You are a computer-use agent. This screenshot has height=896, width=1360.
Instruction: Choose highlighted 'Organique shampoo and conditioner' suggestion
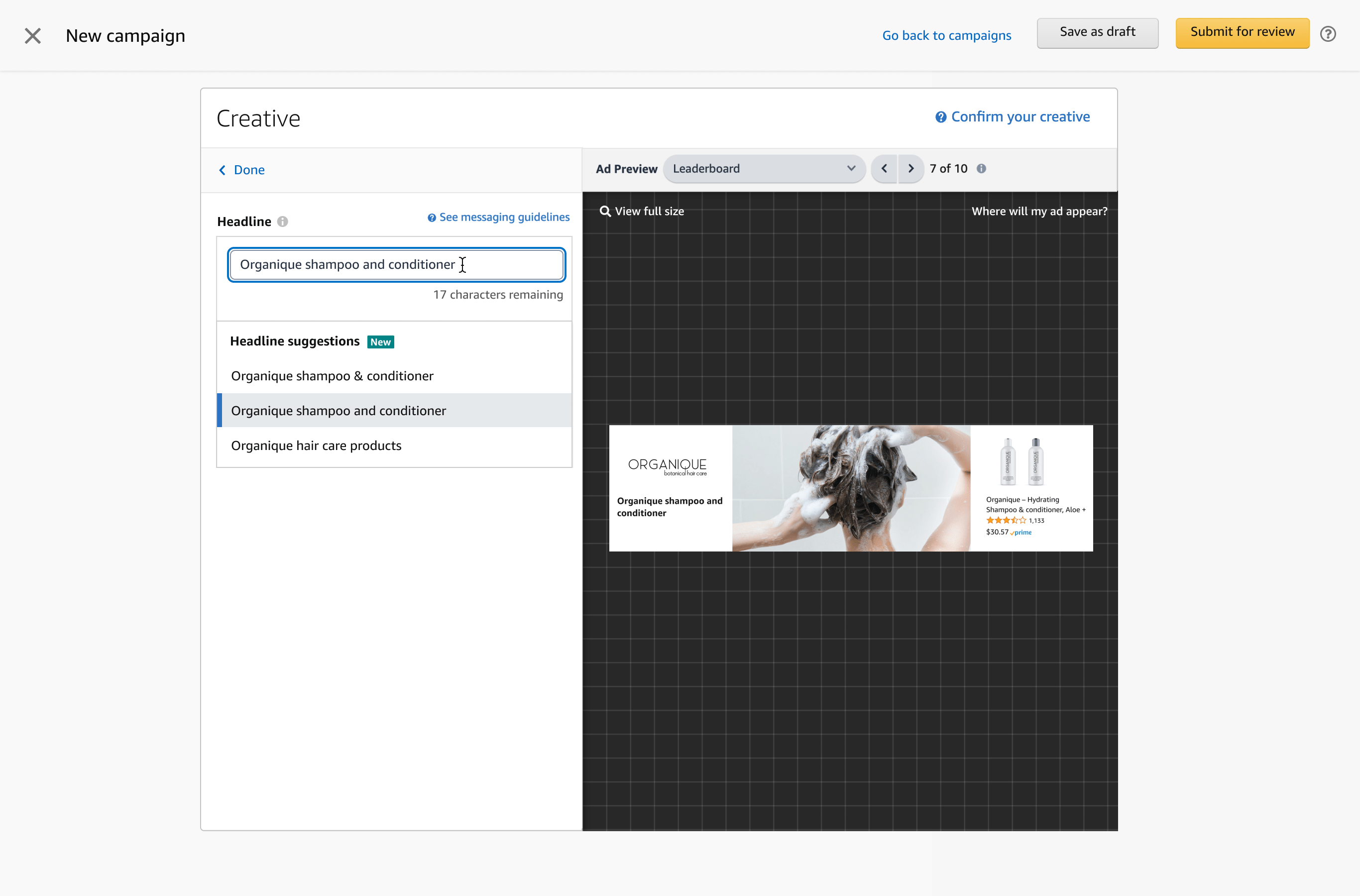click(339, 411)
